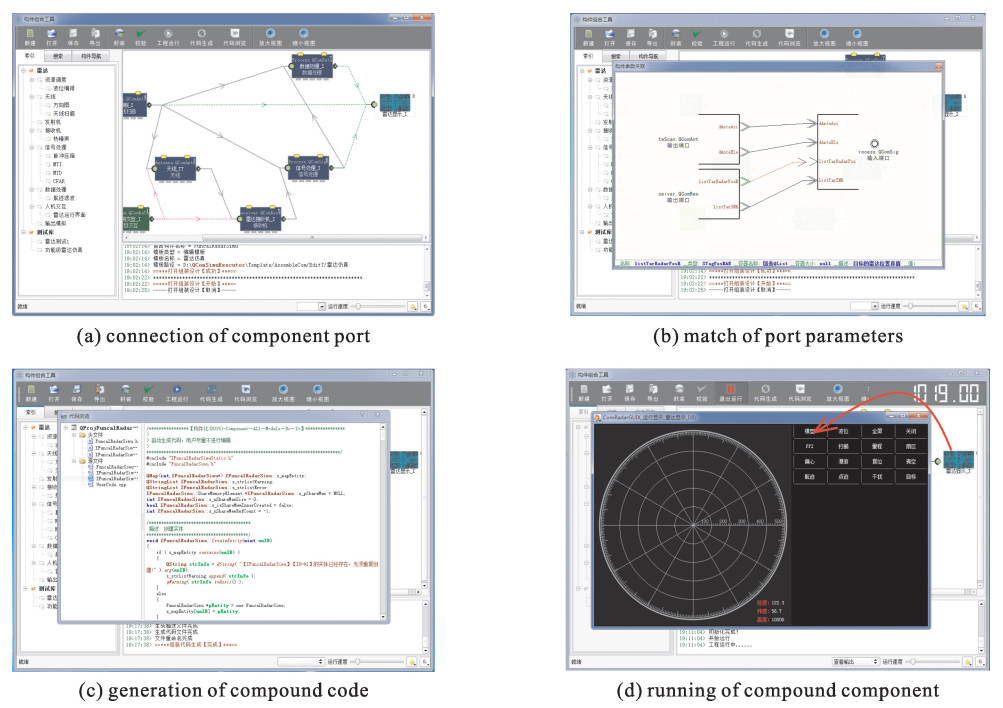Collapse the 资源调度 tree node in window (a)
The image size is (1003, 708).
coord(32,79)
